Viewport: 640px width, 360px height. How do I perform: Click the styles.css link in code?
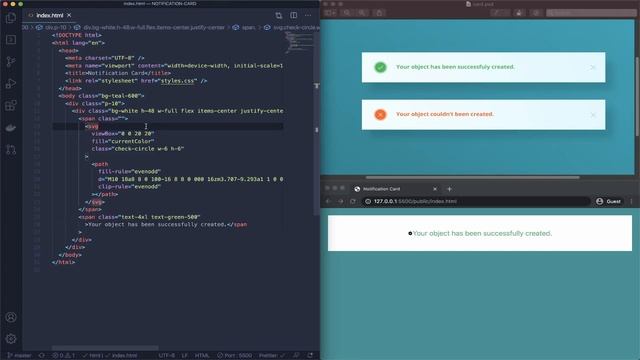(x=178, y=81)
